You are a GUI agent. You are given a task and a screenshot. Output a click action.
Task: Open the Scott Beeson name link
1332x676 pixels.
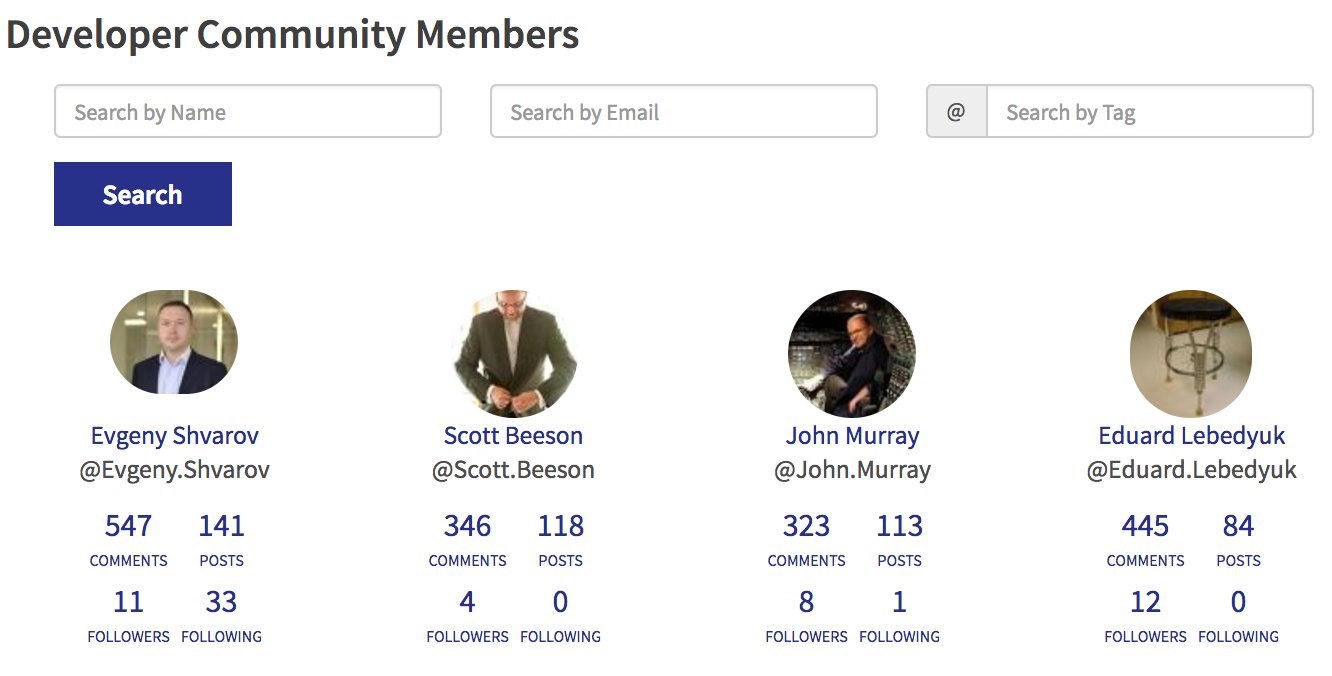(513, 436)
